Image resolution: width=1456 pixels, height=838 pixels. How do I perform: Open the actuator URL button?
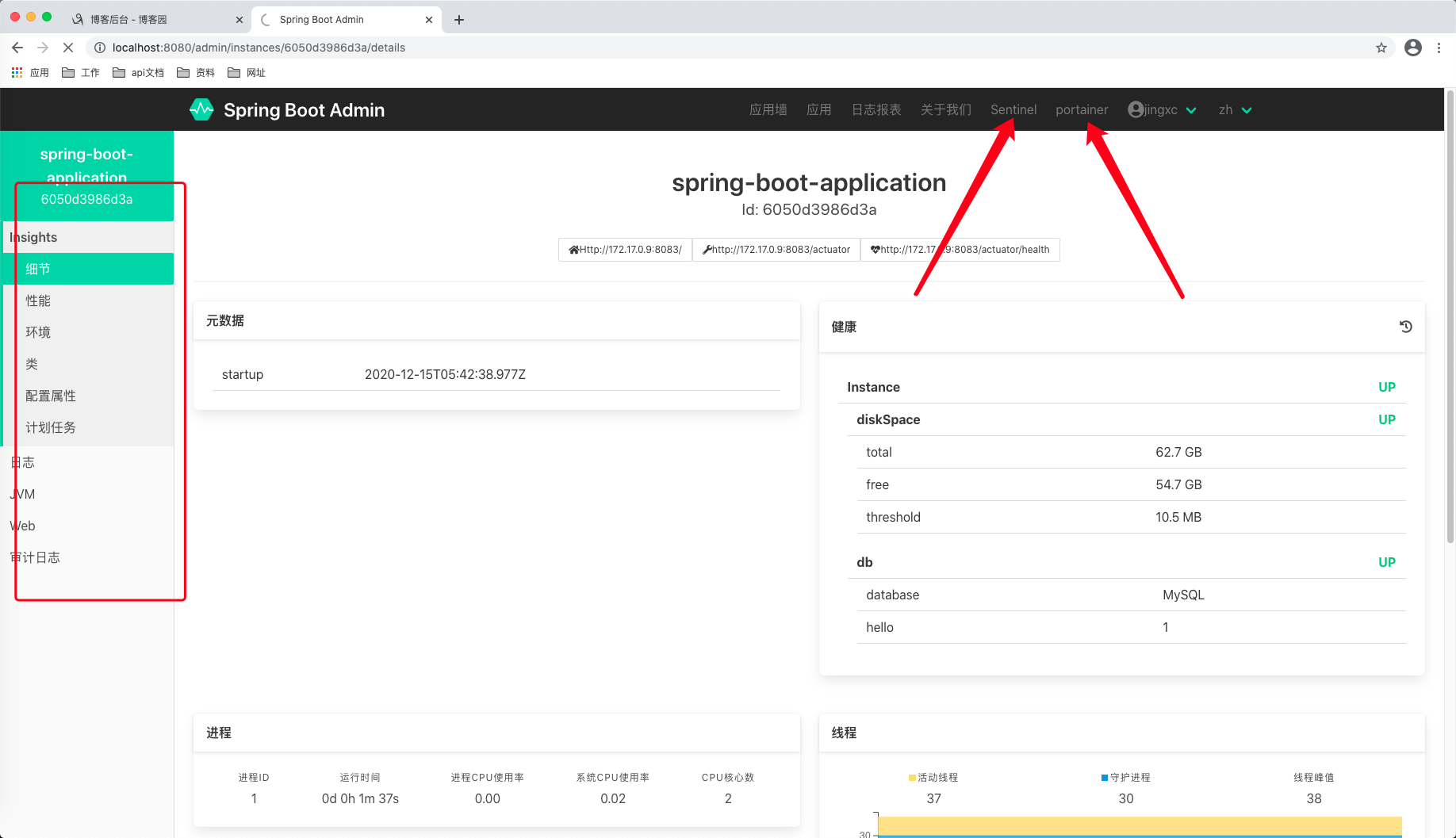pos(776,249)
